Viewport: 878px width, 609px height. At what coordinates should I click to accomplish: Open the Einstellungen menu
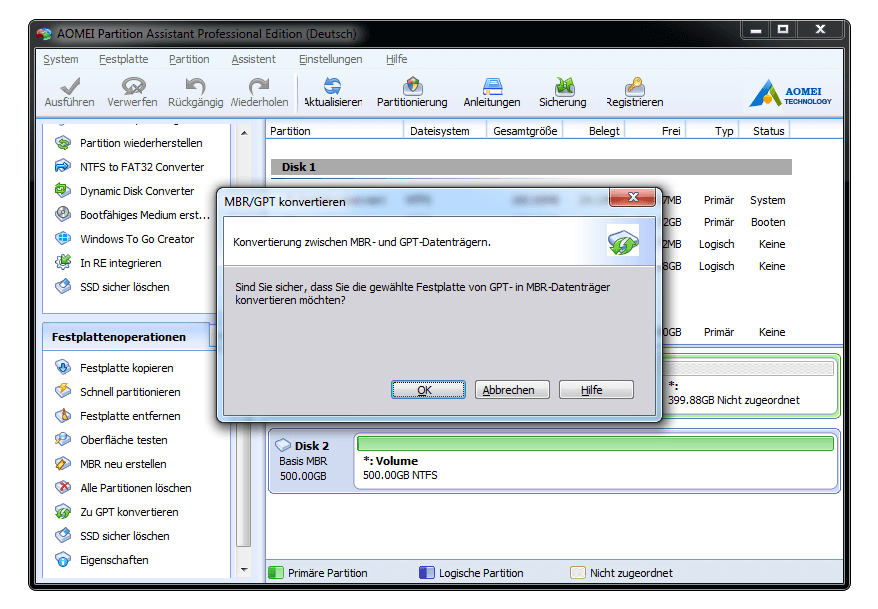[x=330, y=59]
